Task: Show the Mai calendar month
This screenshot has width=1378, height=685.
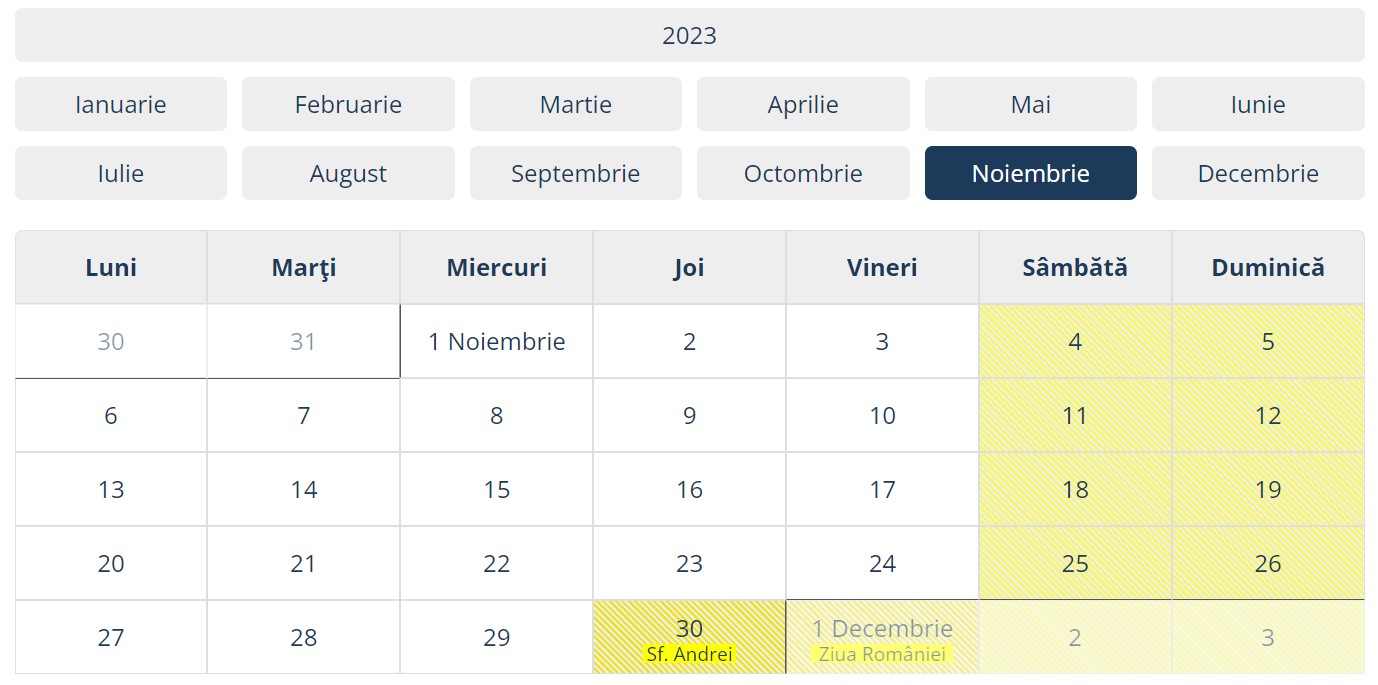Action: [x=1030, y=104]
